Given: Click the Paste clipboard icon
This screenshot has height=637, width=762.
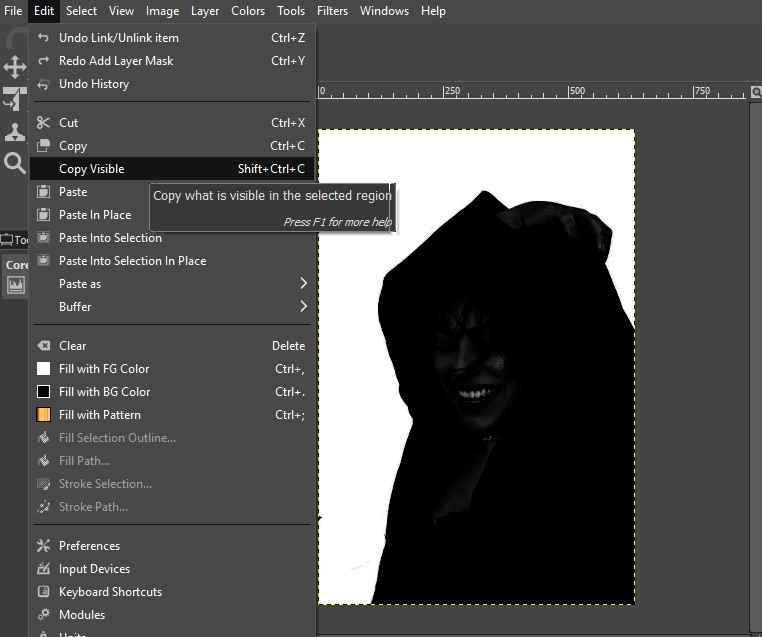Looking at the screenshot, I should (x=43, y=191).
